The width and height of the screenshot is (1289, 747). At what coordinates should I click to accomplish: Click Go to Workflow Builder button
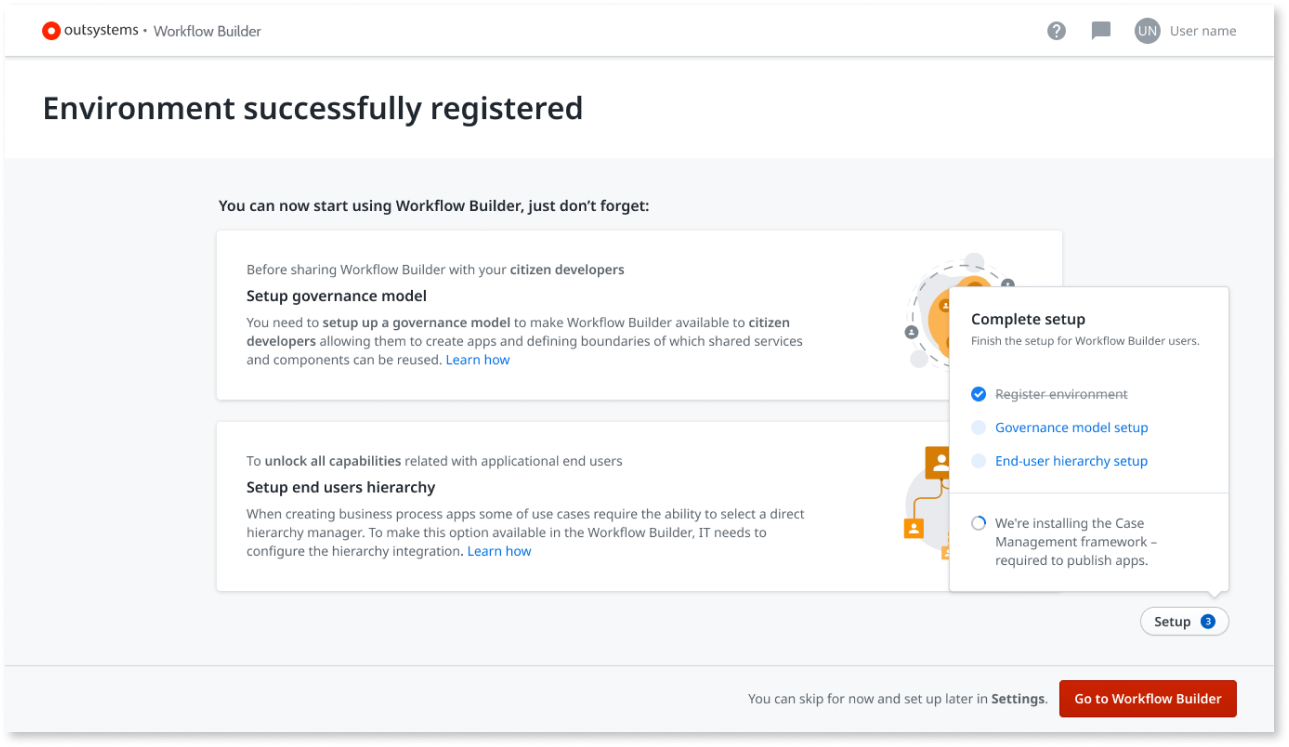click(x=1147, y=698)
